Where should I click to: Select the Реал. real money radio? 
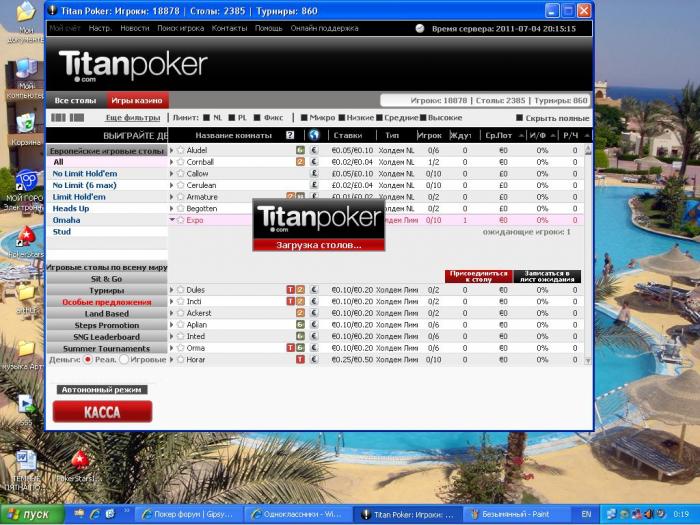pos(88,359)
